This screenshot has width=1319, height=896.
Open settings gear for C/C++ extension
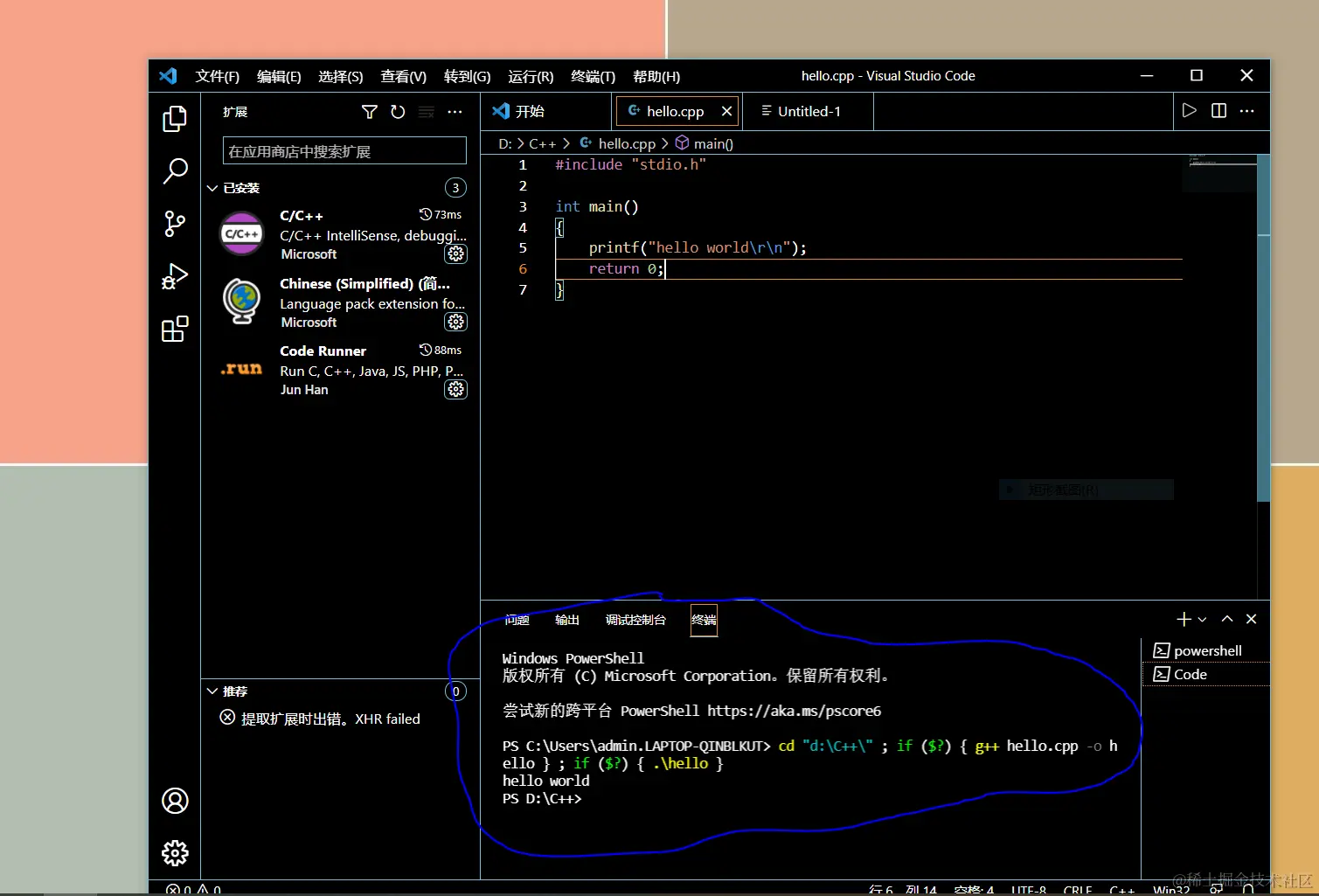[x=456, y=254]
